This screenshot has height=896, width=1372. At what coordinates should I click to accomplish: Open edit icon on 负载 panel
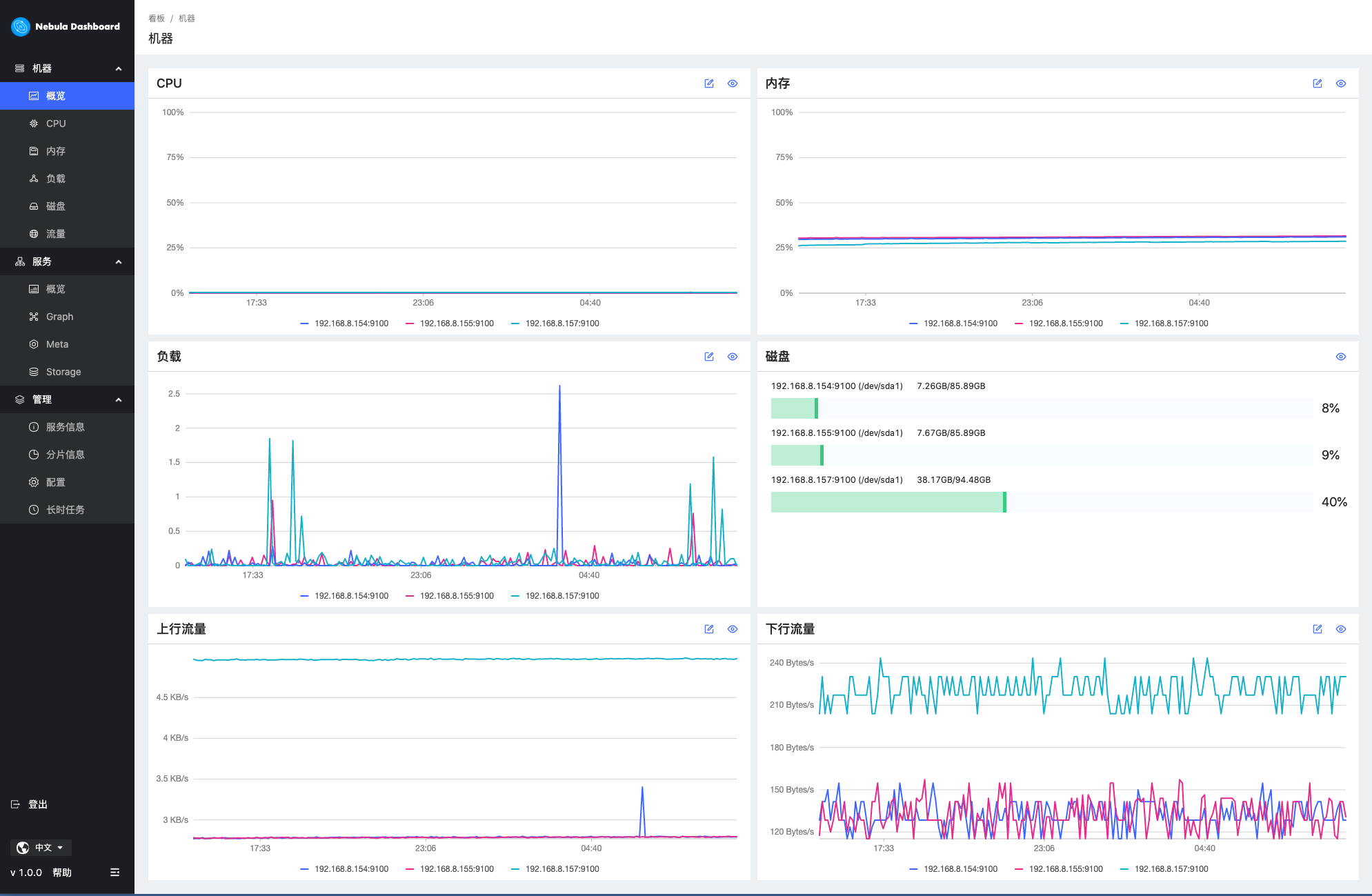click(709, 357)
